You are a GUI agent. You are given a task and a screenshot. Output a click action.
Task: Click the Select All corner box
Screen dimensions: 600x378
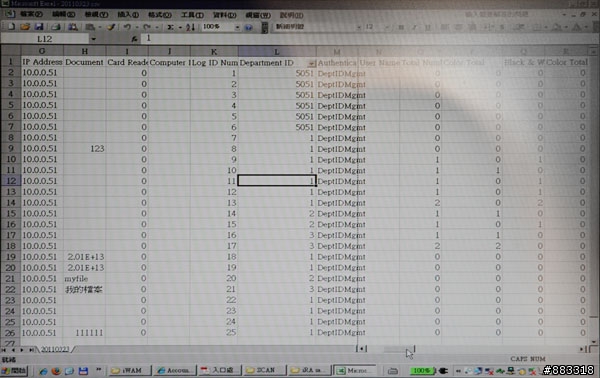pos(10,51)
